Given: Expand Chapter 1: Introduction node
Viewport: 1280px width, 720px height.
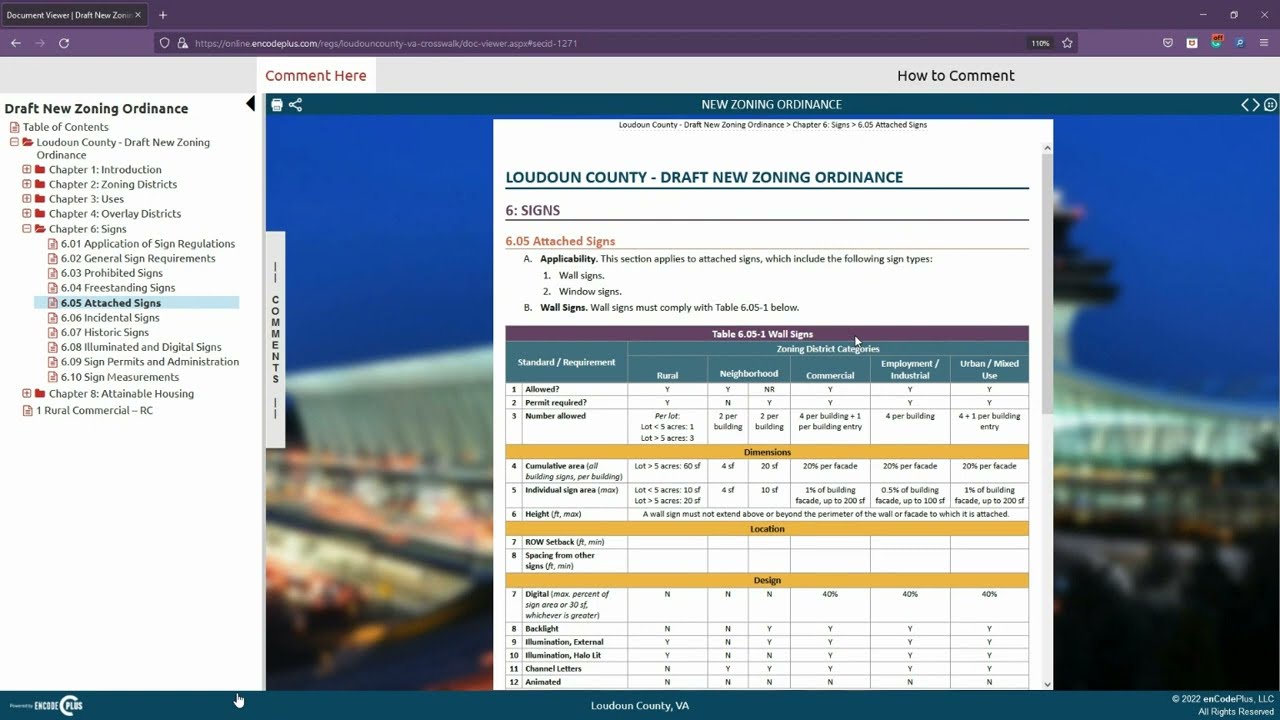Looking at the screenshot, I should pyautogui.click(x=27, y=169).
